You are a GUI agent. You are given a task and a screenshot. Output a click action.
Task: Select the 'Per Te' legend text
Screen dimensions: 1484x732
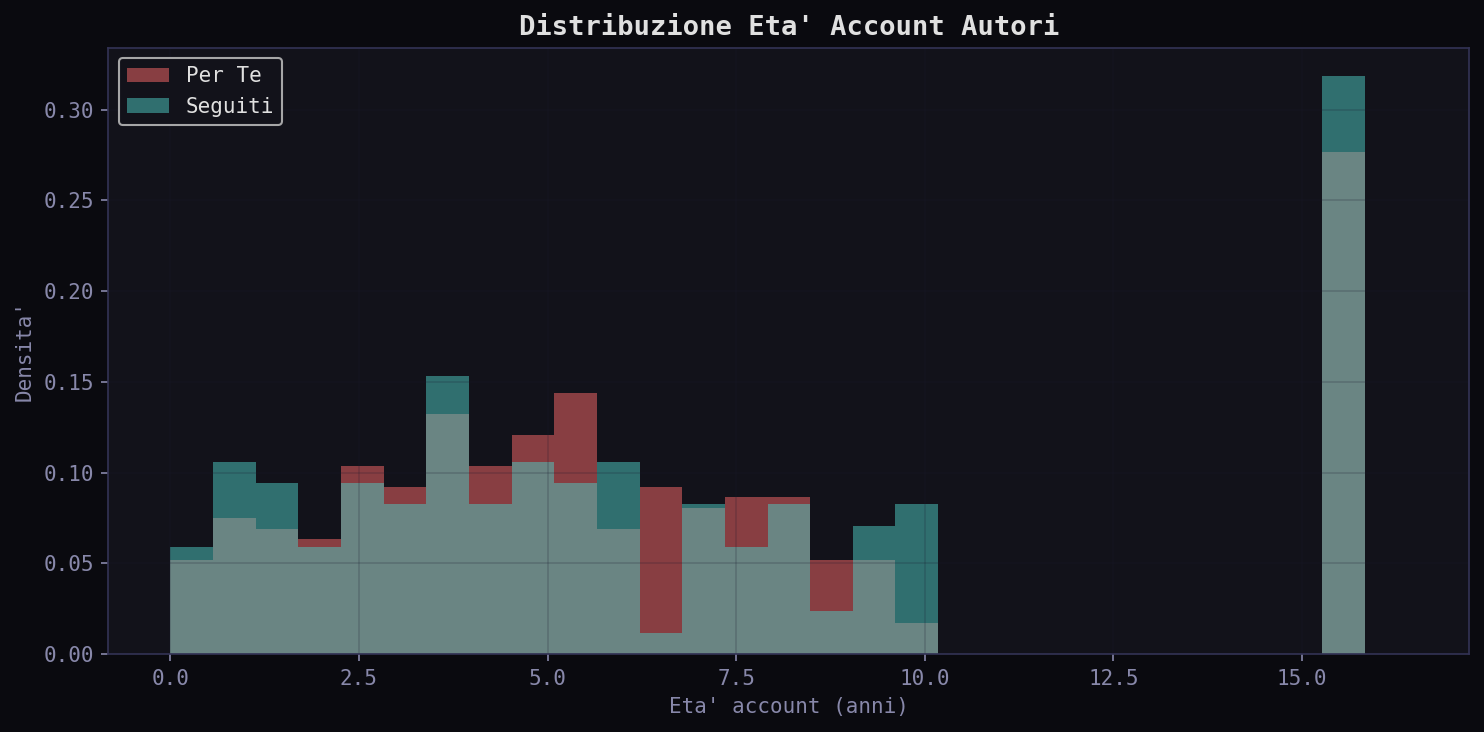(x=223, y=76)
